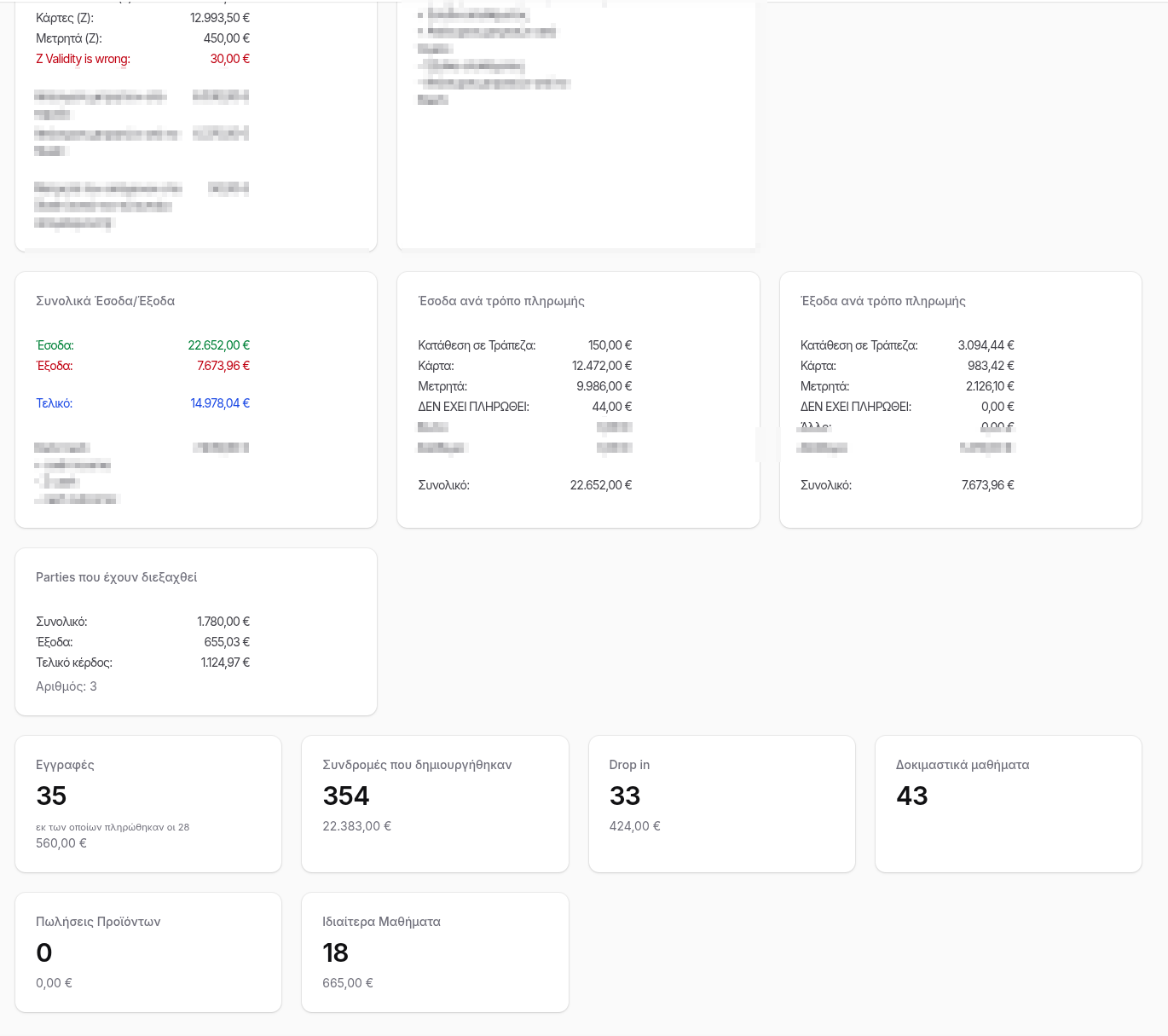The image size is (1168, 1036).
Task: Click the red Έξοδα total 7.673,96 €
Action: pos(223,366)
